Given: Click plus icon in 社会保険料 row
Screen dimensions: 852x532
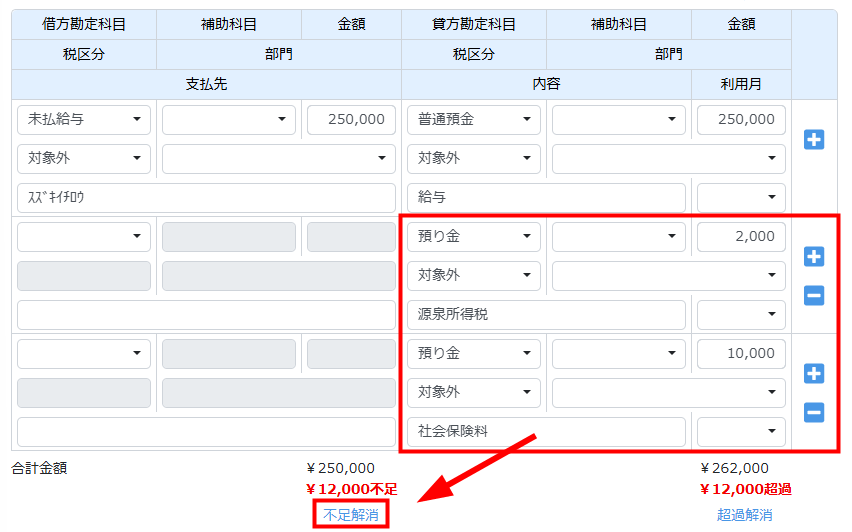Looking at the screenshot, I should tap(814, 374).
